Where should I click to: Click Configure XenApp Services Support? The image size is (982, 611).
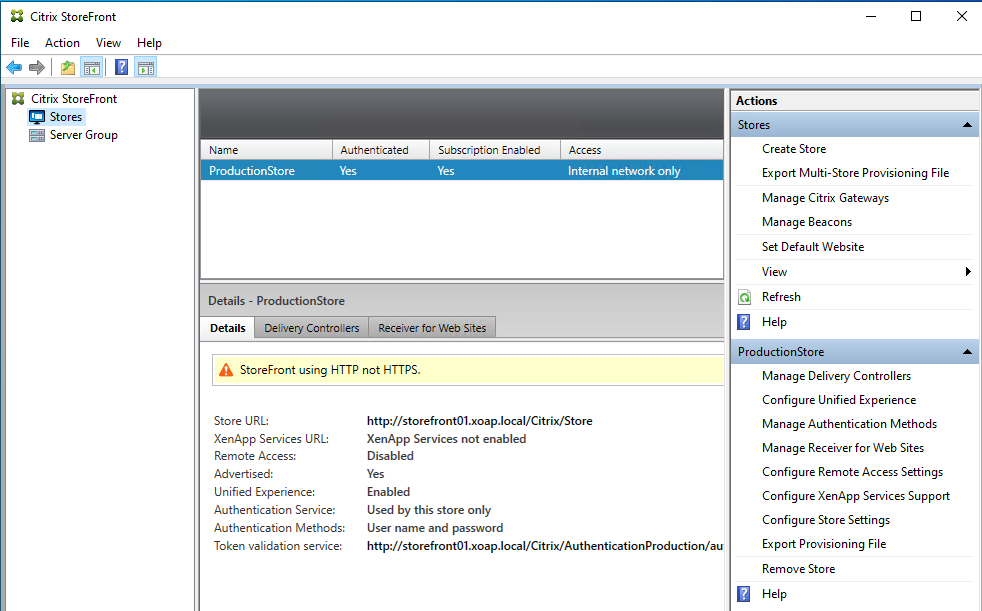click(x=855, y=496)
